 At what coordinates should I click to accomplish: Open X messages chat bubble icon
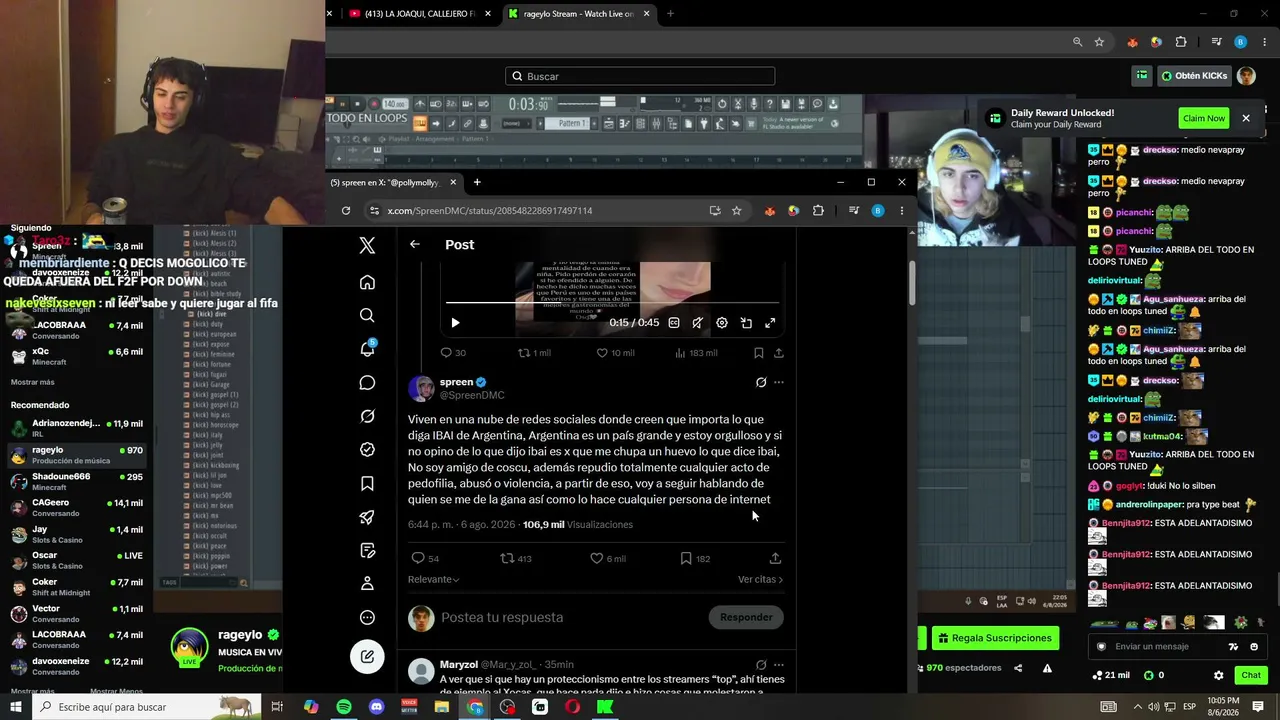pyautogui.click(x=367, y=383)
